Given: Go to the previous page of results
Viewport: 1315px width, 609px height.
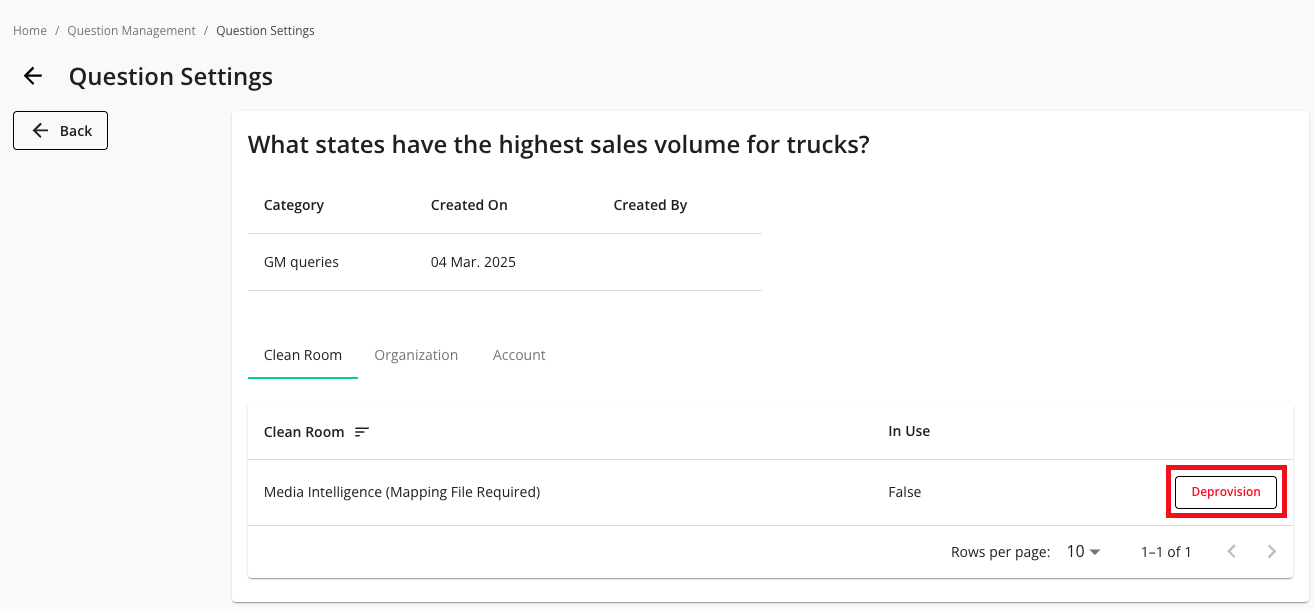Looking at the screenshot, I should pyautogui.click(x=1232, y=551).
